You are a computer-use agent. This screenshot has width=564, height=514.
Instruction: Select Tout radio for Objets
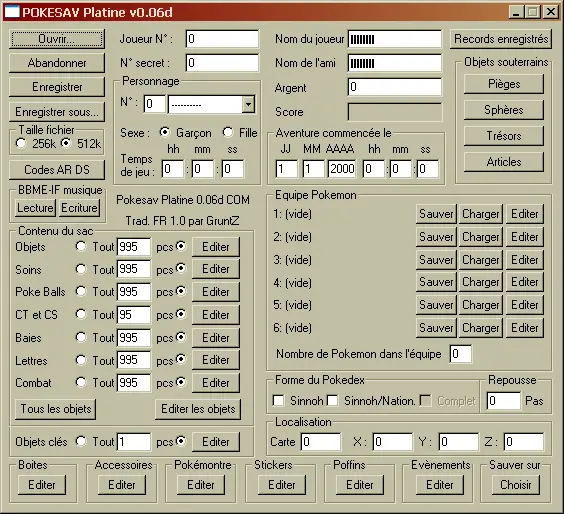[81, 246]
